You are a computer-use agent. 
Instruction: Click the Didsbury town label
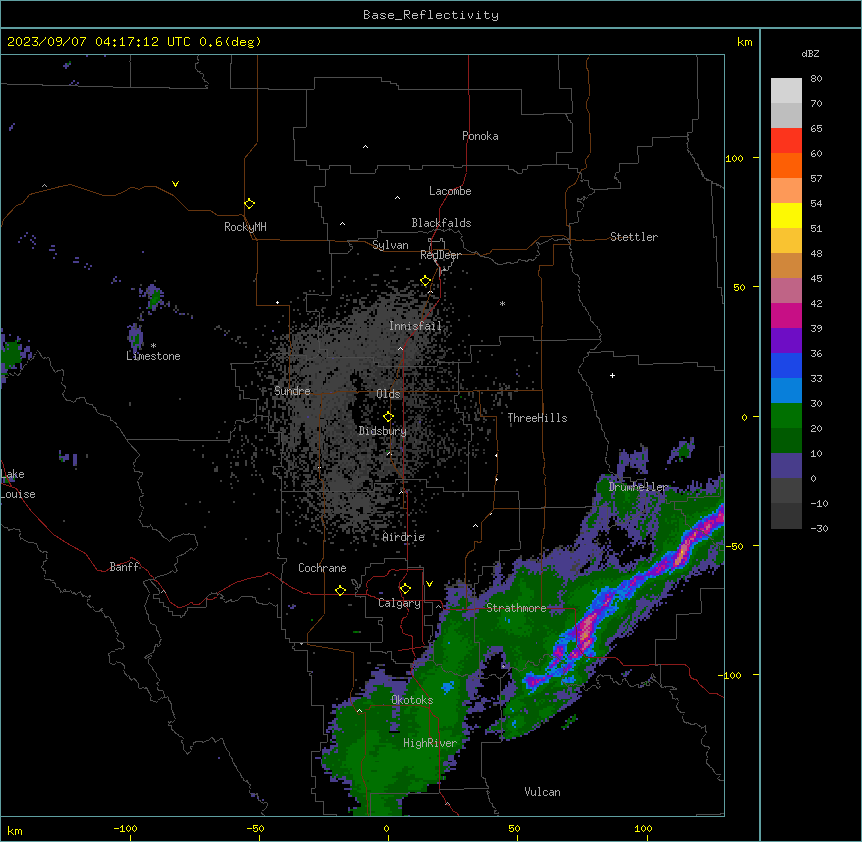click(383, 431)
